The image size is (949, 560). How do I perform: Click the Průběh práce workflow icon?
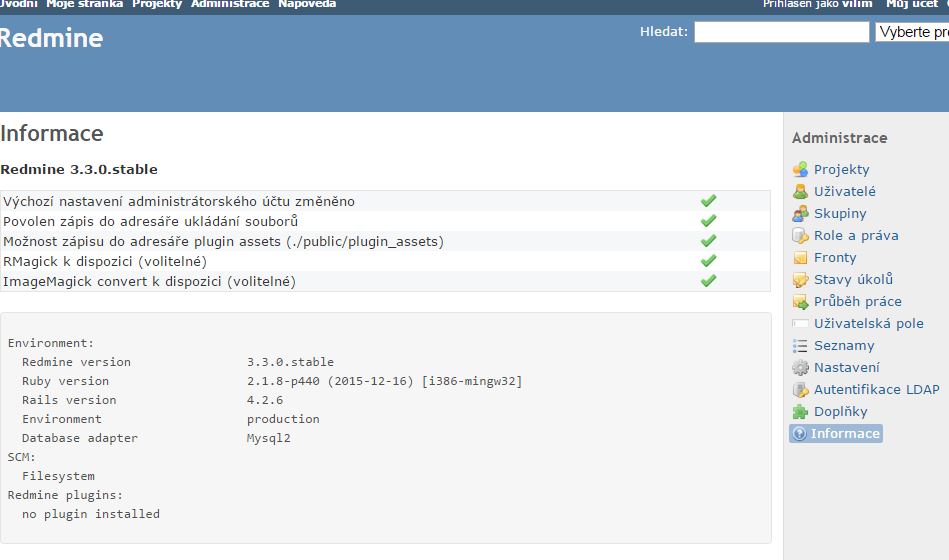click(800, 301)
